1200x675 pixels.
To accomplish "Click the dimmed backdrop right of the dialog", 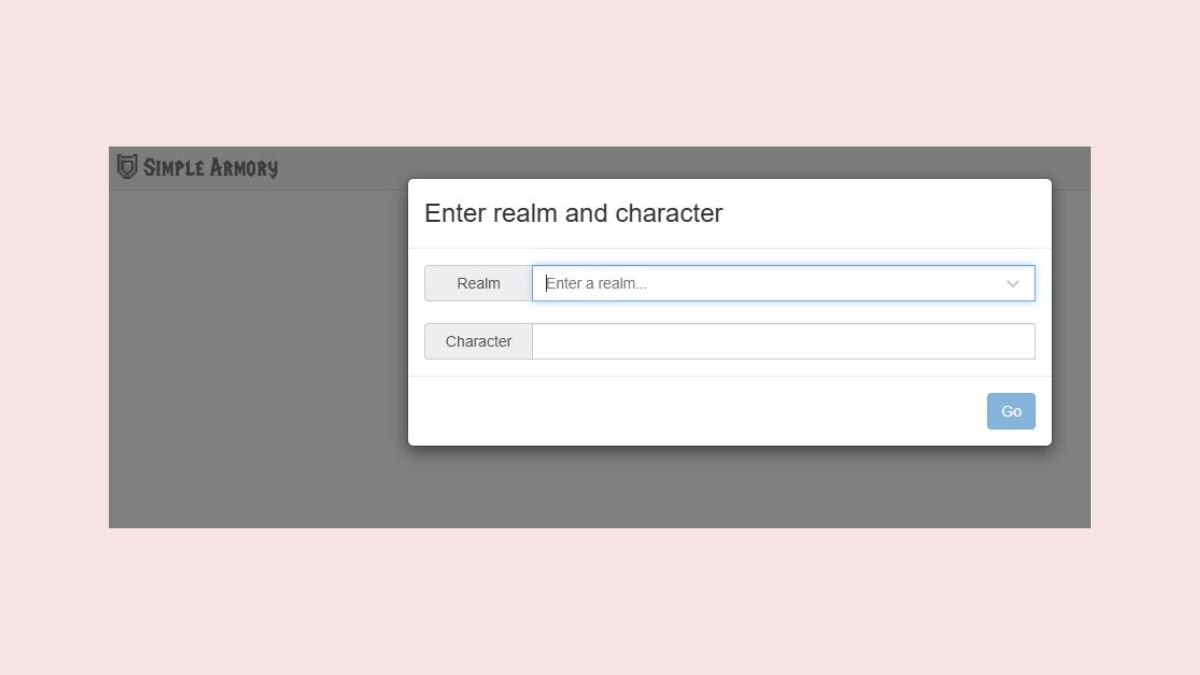I will [1071, 350].
